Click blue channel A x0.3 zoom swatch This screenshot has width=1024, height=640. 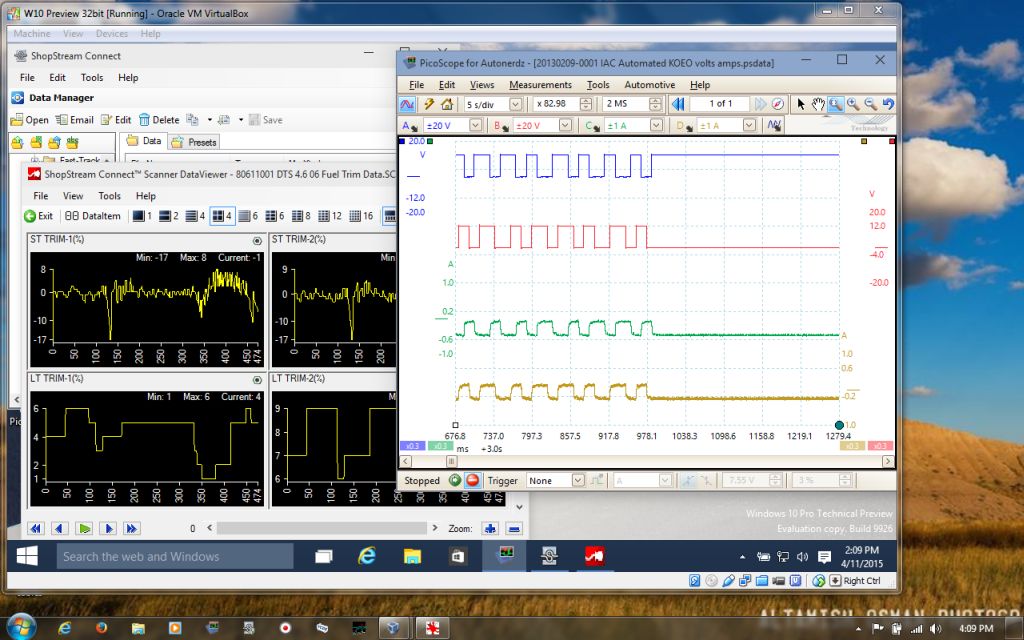413,445
